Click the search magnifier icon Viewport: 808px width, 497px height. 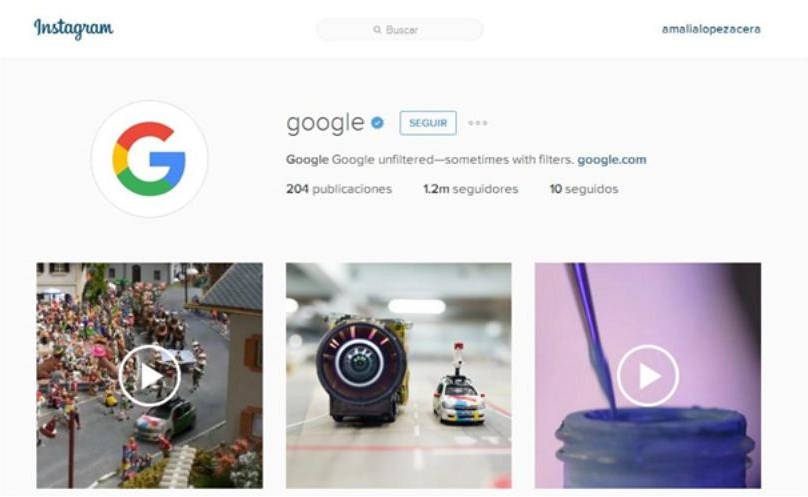(377, 30)
